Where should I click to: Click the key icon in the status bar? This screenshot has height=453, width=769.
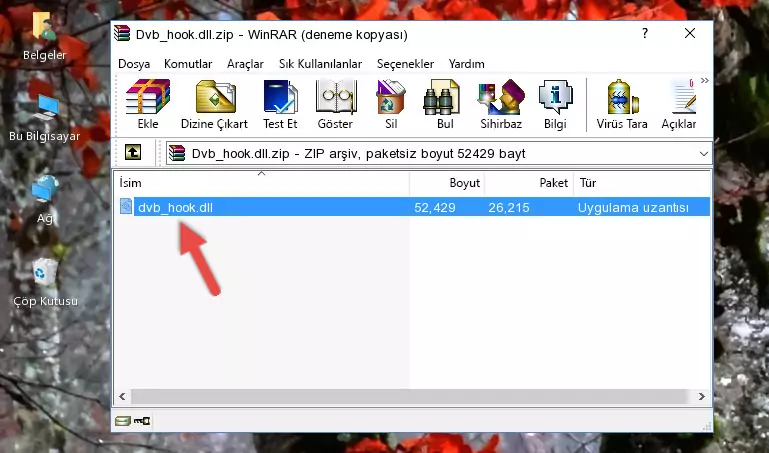point(142,421)
